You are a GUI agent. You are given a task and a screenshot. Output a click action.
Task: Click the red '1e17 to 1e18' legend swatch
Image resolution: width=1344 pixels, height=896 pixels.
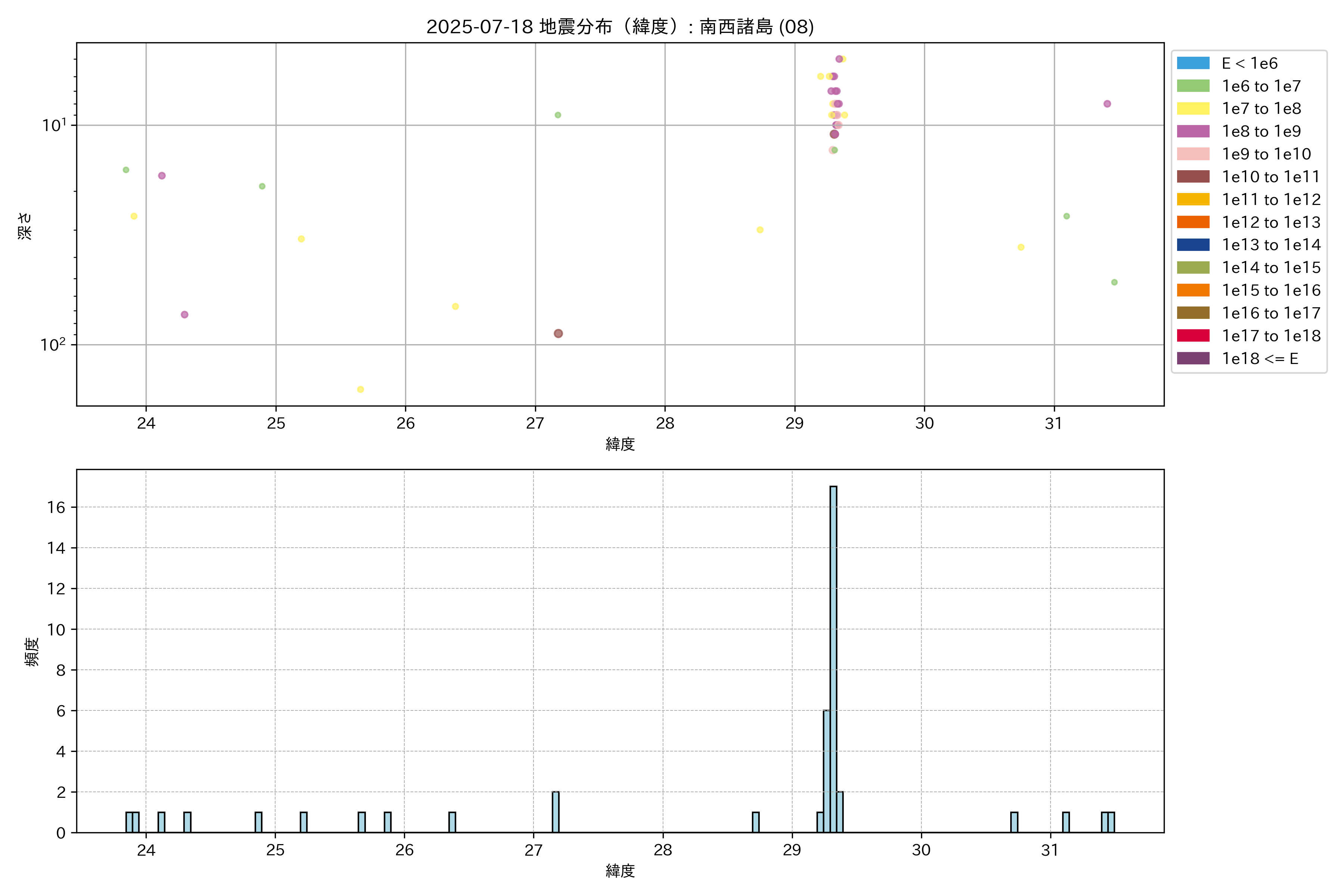tap(1192, 335)
